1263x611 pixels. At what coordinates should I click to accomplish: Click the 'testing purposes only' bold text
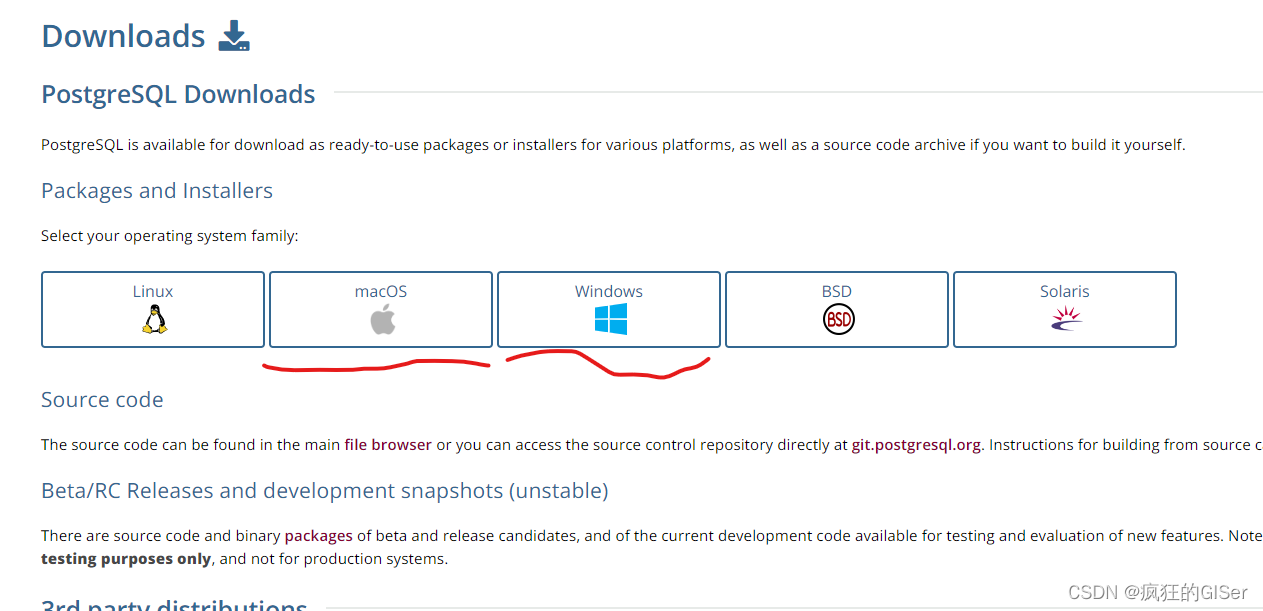[126, 559]
